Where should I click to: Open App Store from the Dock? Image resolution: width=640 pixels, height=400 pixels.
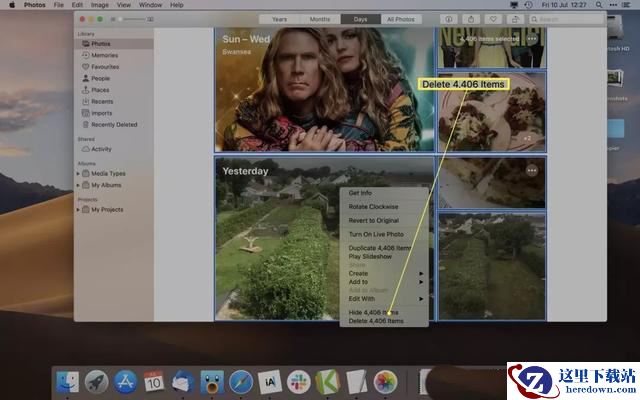click(125, 382)
